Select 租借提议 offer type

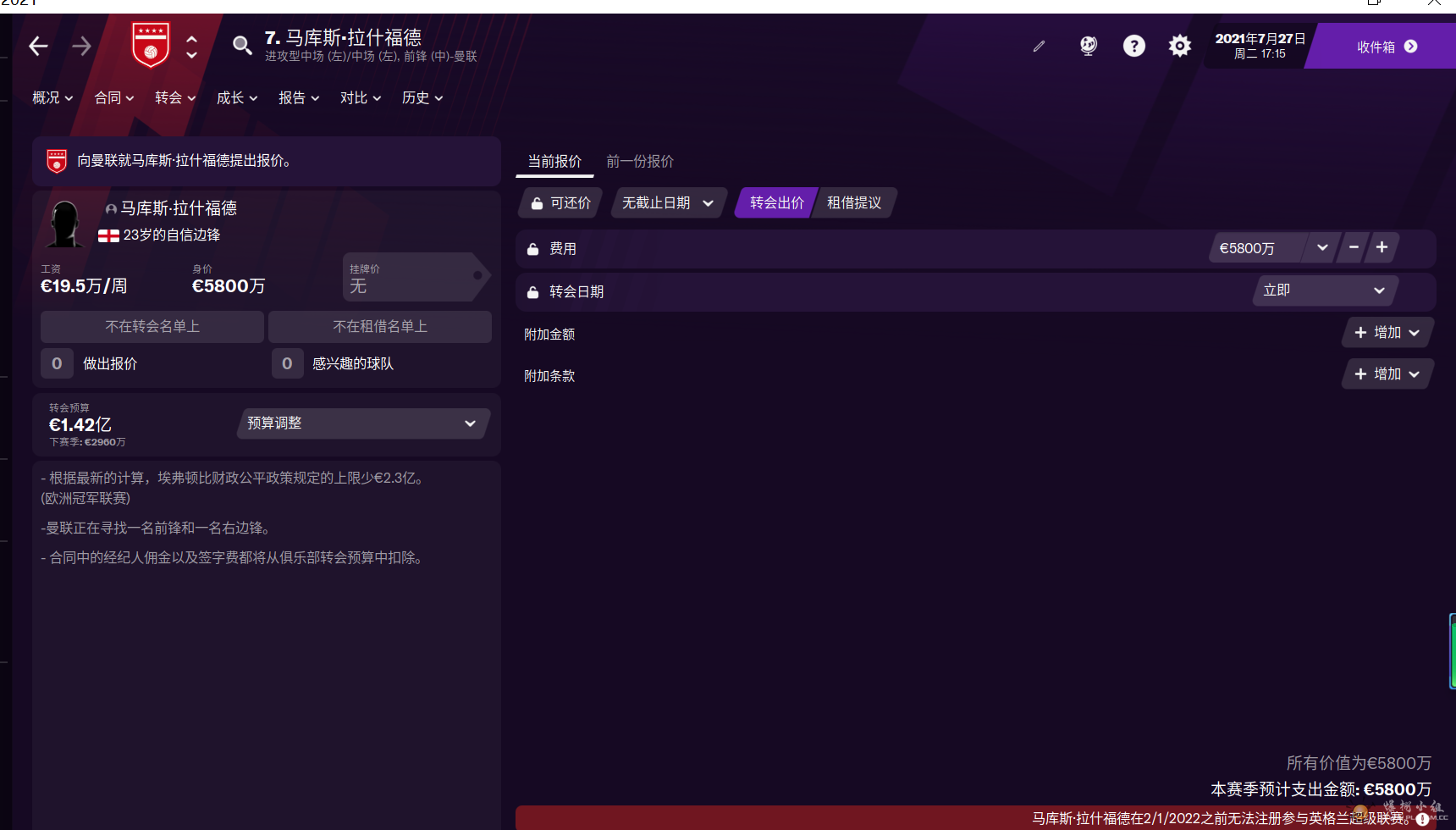(x=854, y=203)
